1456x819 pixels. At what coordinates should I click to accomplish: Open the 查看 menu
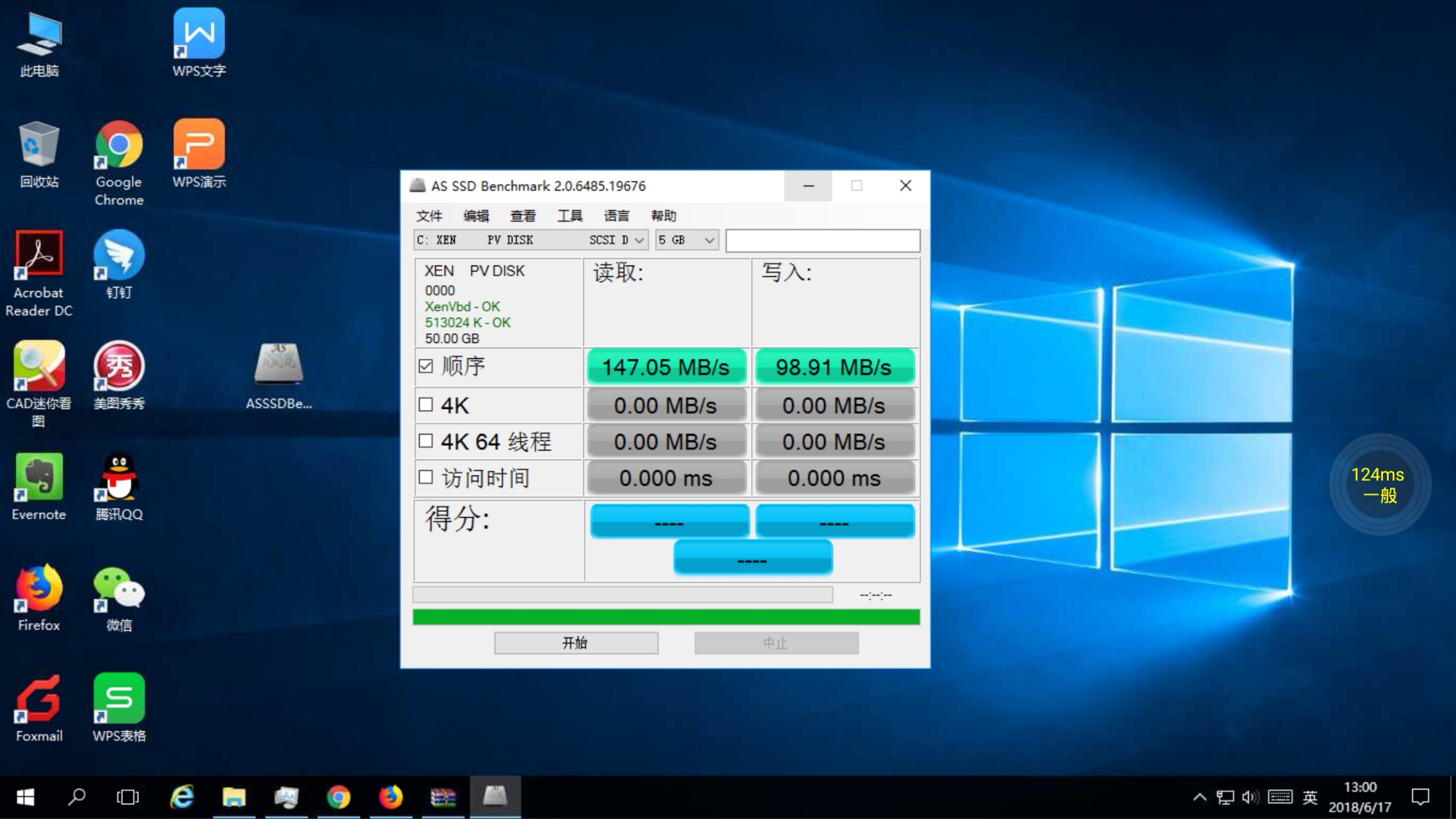(x=523, y=216)
